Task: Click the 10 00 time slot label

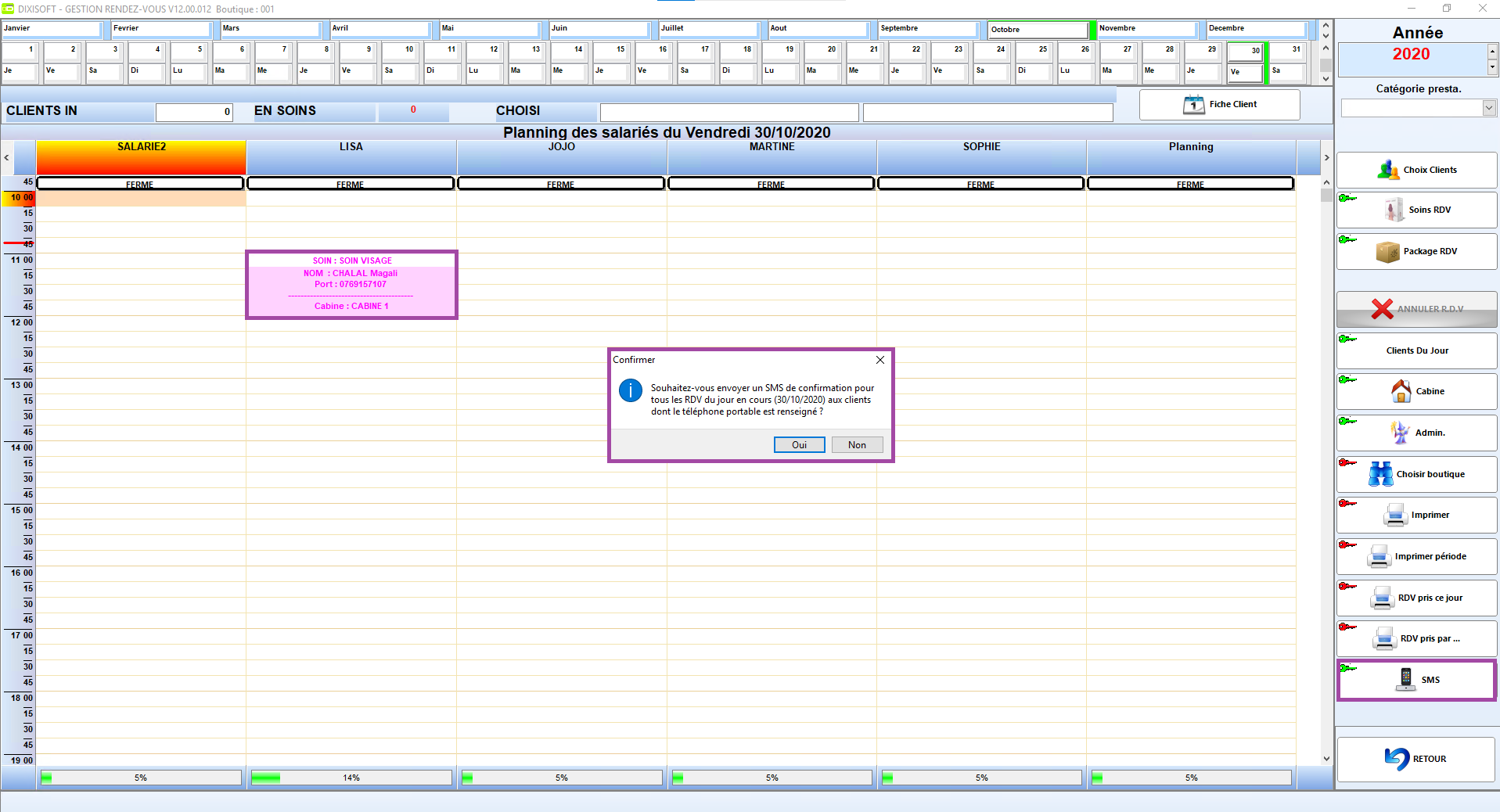Action: pos(19,198)
